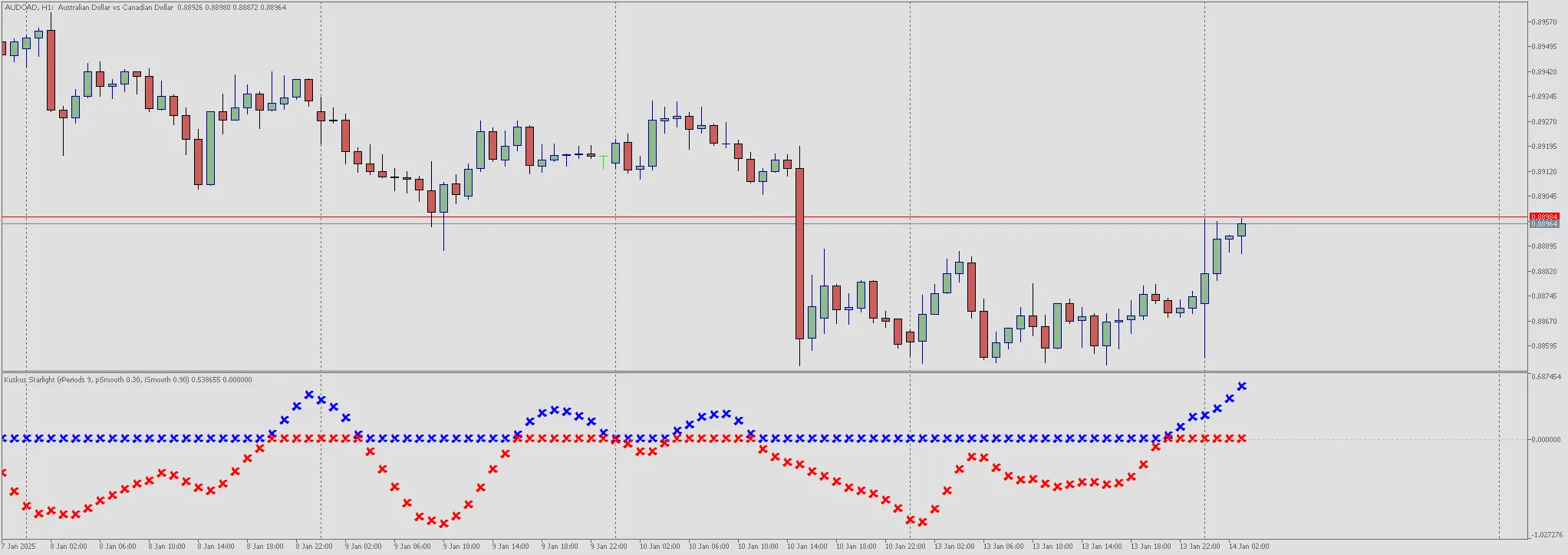Screen dimensions: 1568x555
Task: Click the 14 Jan 02:00 time axis label
Action: [x=1248, y=547]
